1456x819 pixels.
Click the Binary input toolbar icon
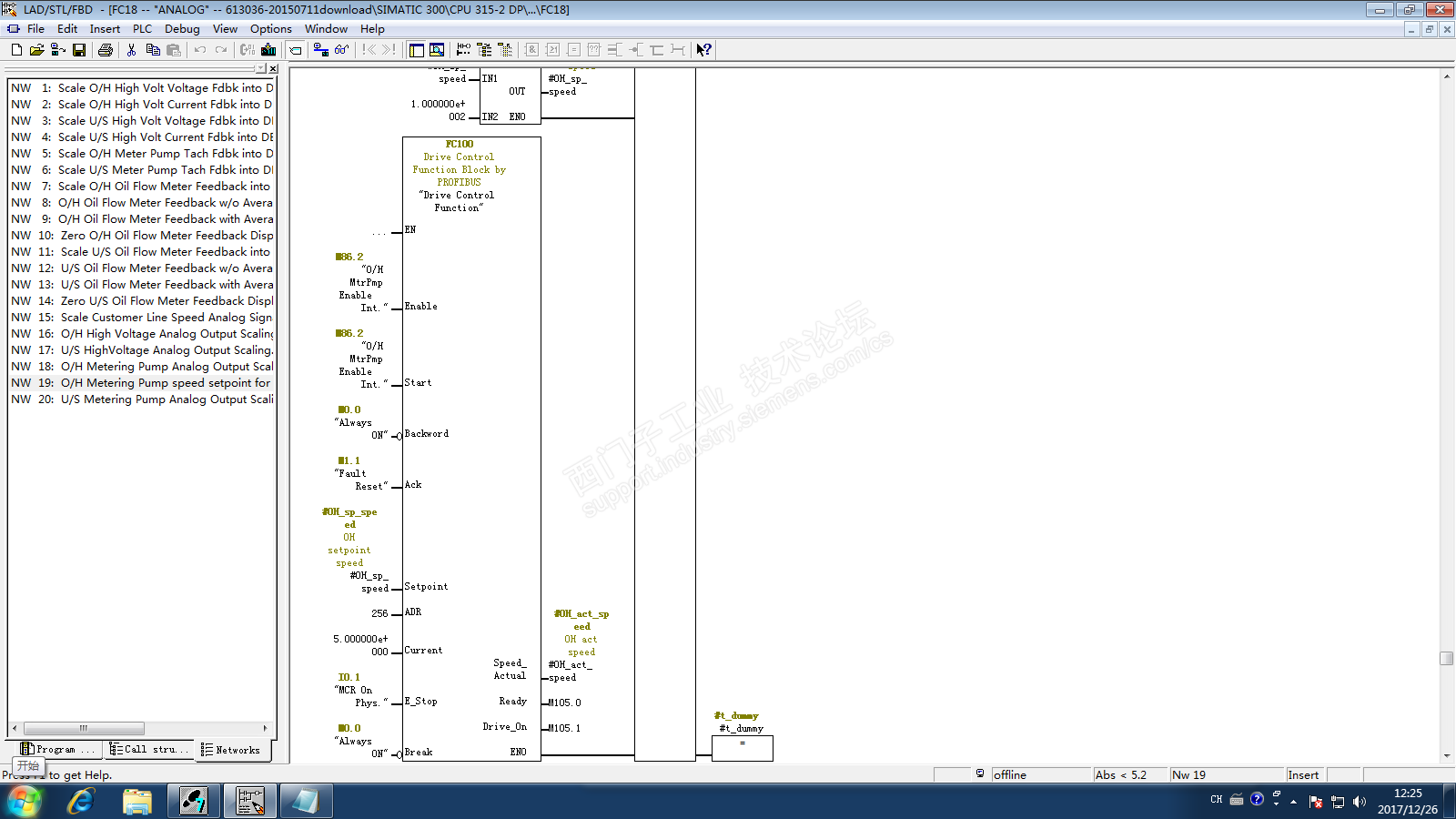pos(615,50)
